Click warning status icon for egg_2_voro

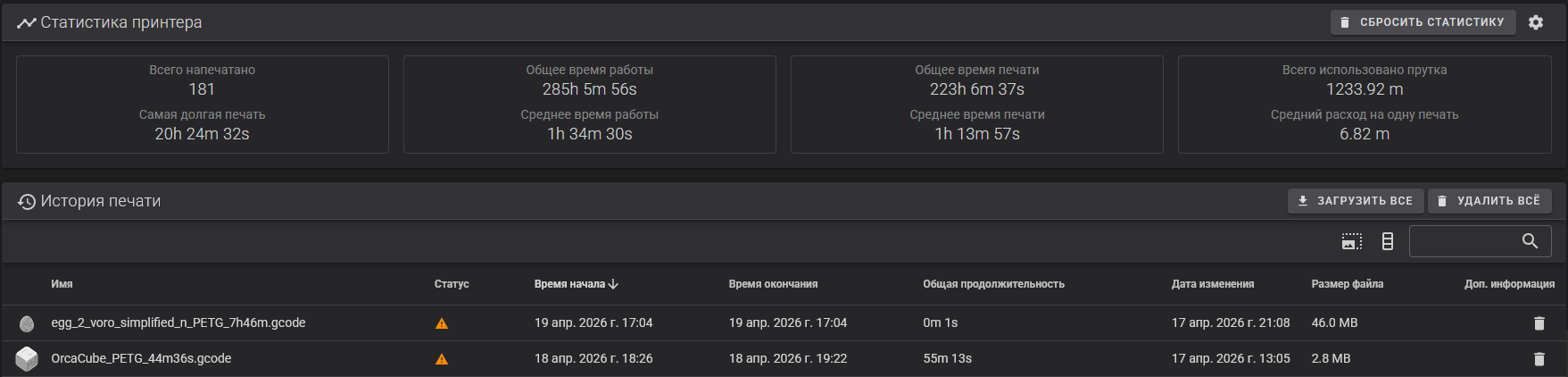442,323
